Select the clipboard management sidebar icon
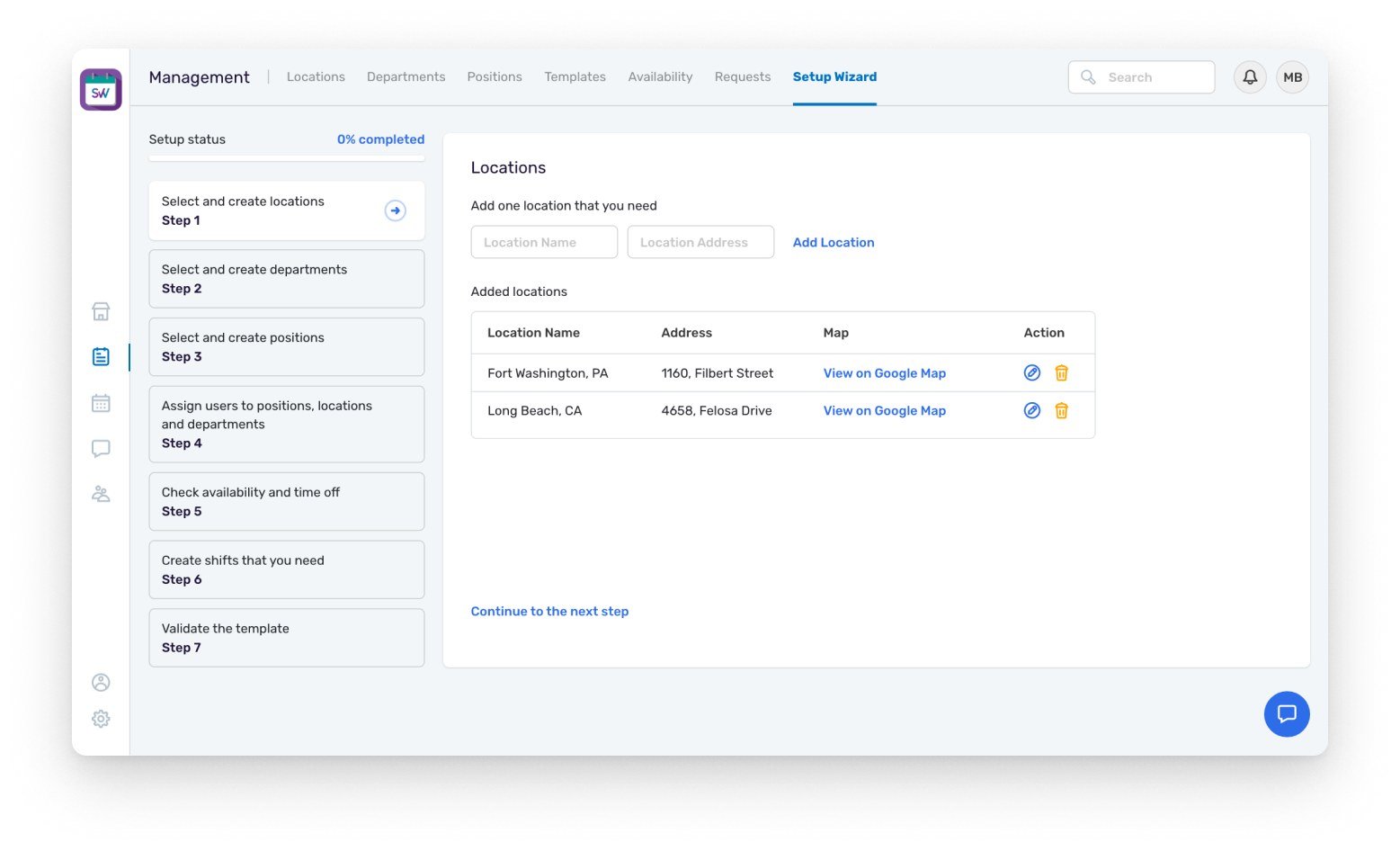 coord(101,357)
